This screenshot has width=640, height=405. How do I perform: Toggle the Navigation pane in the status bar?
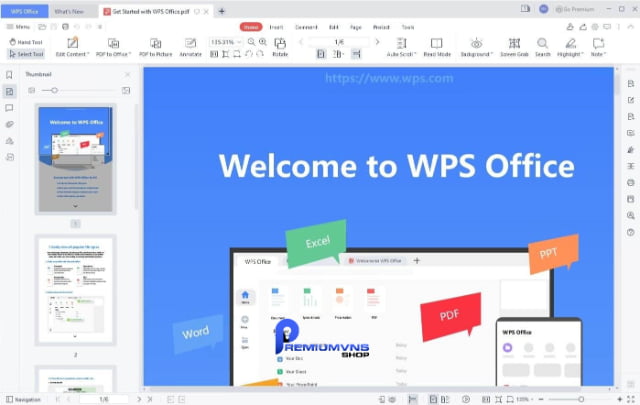[x=22, y=399]
